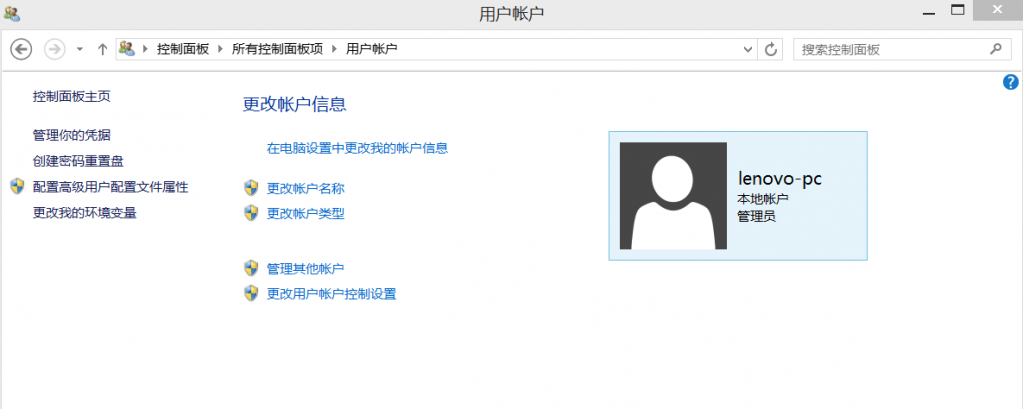Expand the arrow after 控制面板 in breadcrumb
This screenshot has height=409, width=1023.
(219, 49)
